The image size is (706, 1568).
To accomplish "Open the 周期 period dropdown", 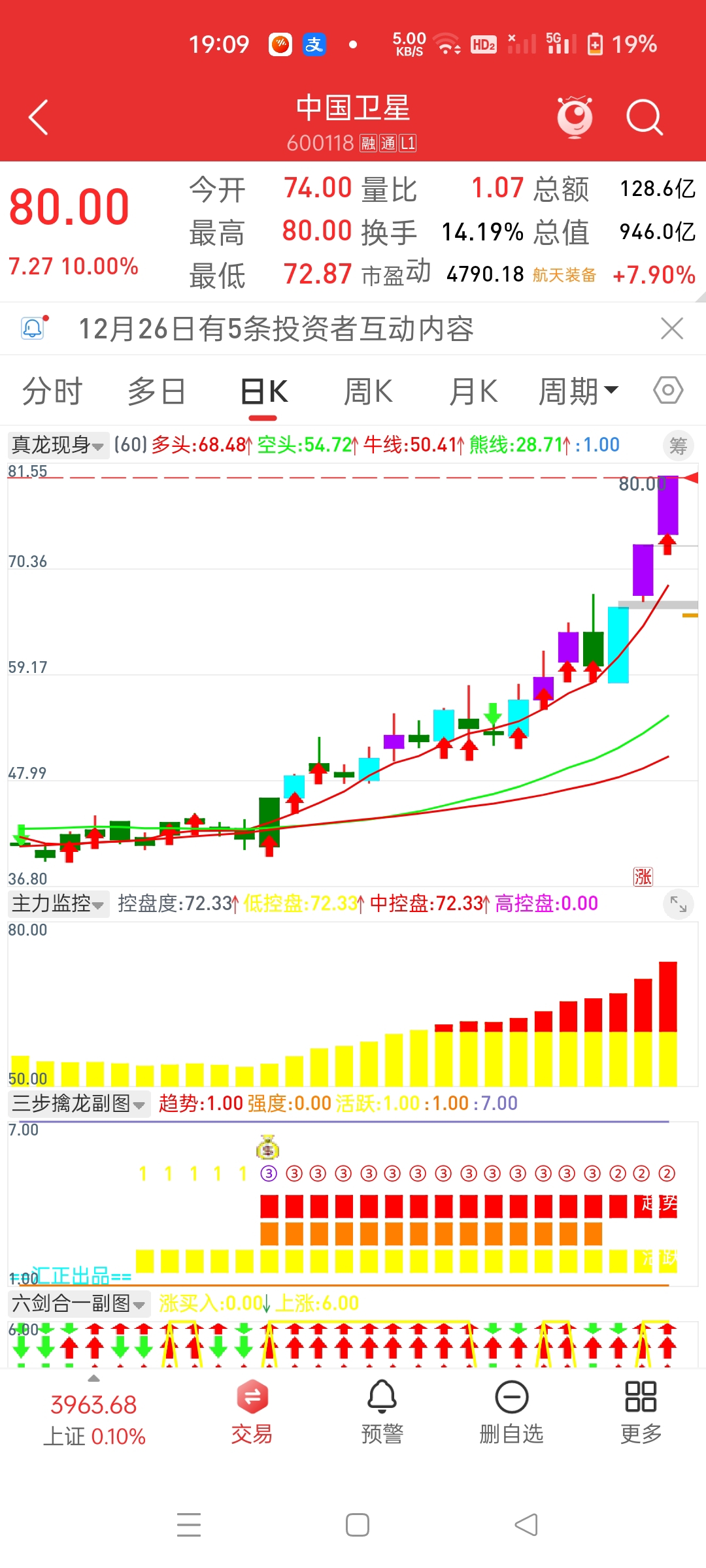I will pyautogui.click(x=578, y=391).
